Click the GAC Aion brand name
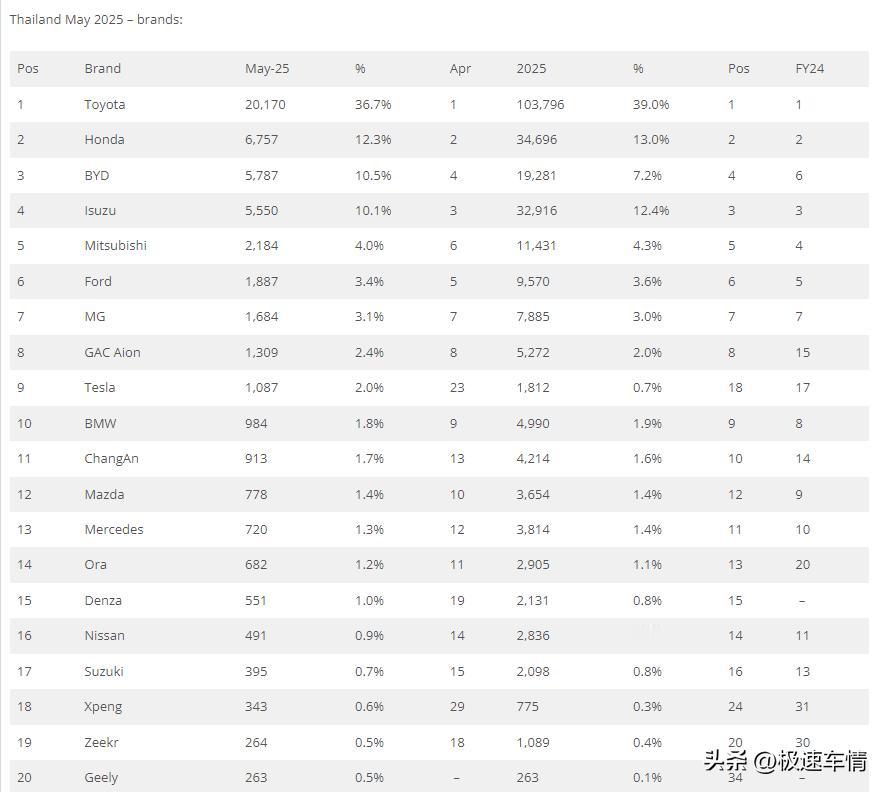This screenshot has width=887, height=792. click(113, 352)
